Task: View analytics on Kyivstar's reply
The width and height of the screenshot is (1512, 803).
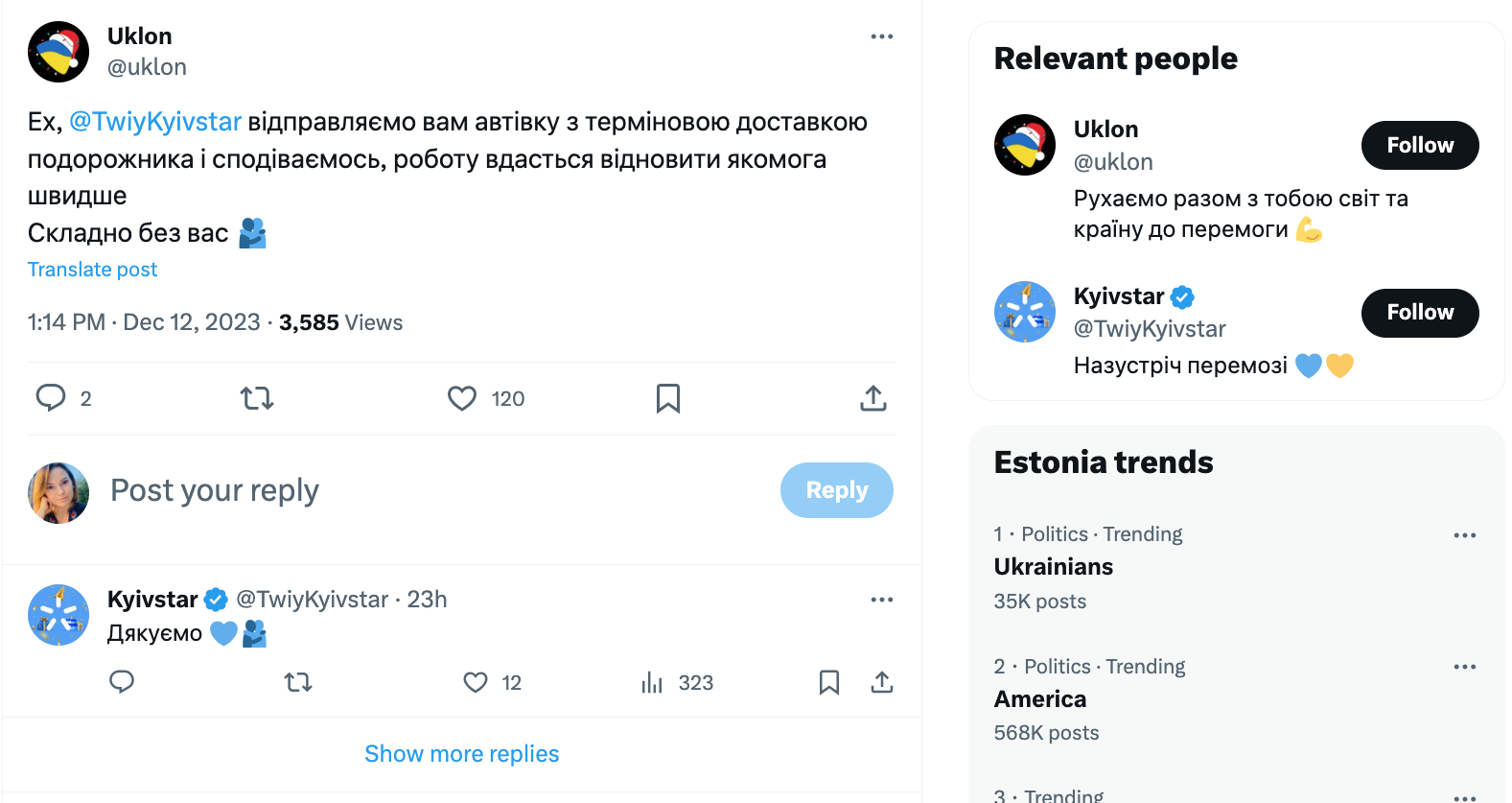Action: pyautogui.click(x=652, y=682)
